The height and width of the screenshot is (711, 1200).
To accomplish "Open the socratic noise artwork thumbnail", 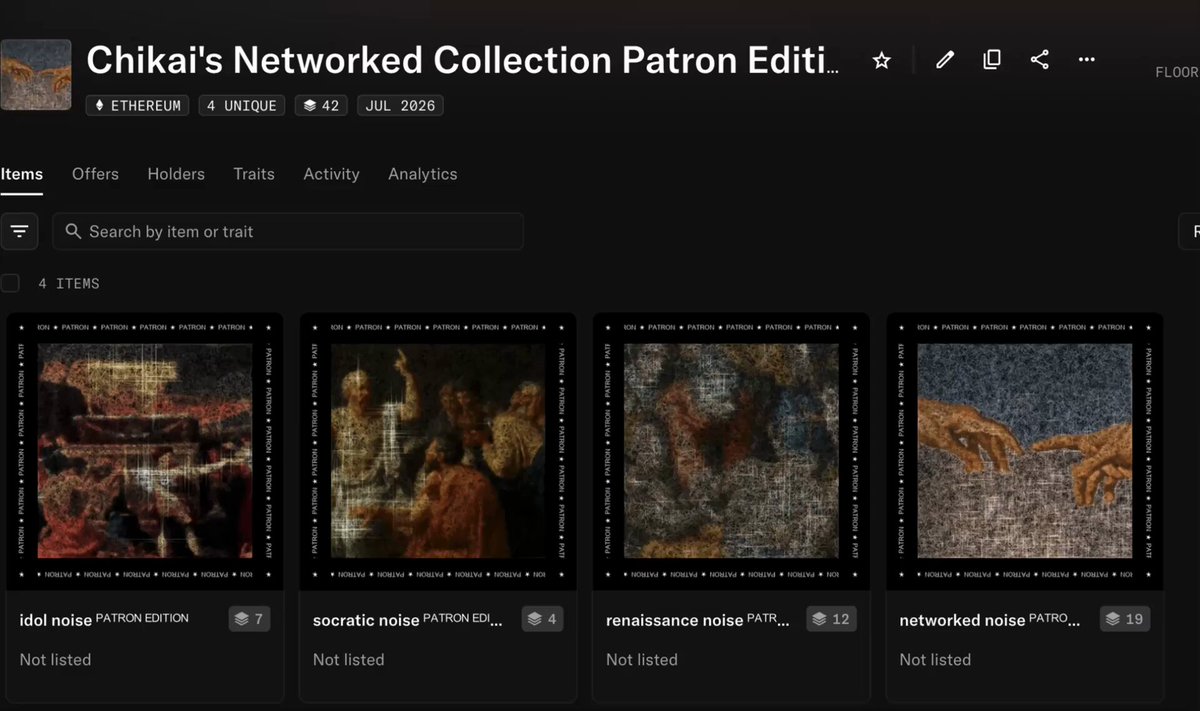I will [438, 452].
